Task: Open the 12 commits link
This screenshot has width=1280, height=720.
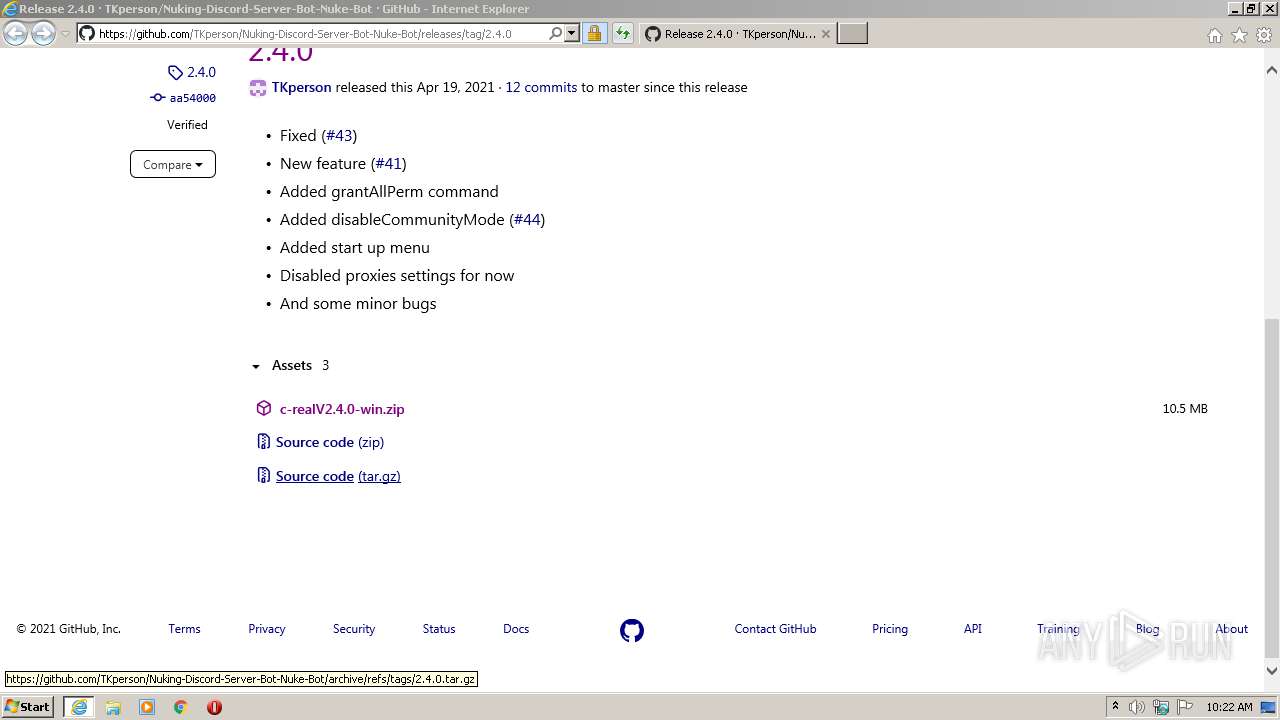Action: click(x=541, y=87)
